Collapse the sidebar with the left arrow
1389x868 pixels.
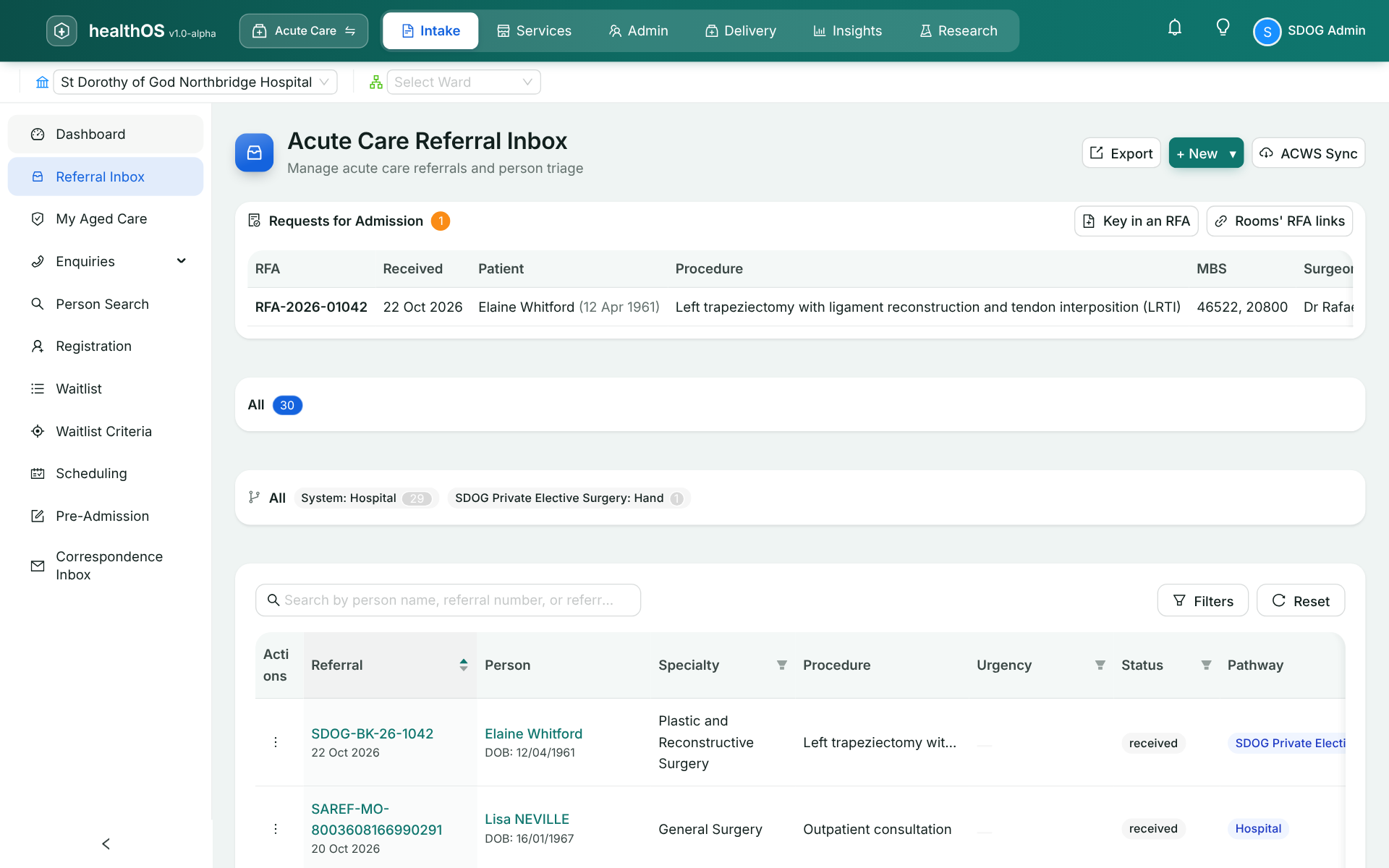click(x=106, y=843)
